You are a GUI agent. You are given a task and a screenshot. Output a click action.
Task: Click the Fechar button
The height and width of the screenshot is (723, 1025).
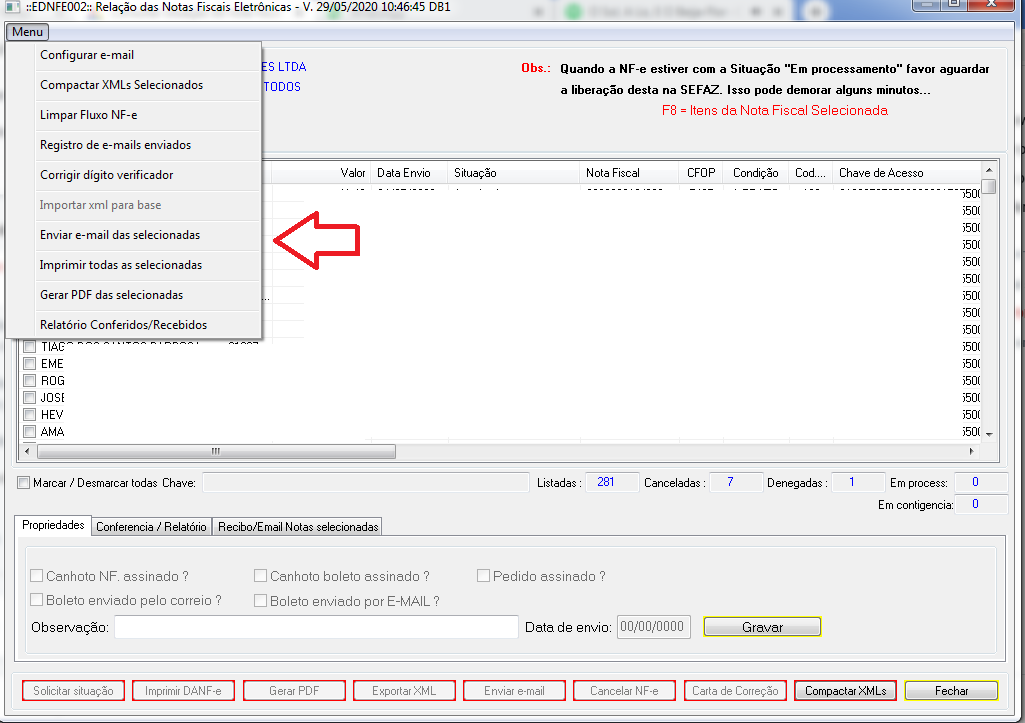pos(951,691)
